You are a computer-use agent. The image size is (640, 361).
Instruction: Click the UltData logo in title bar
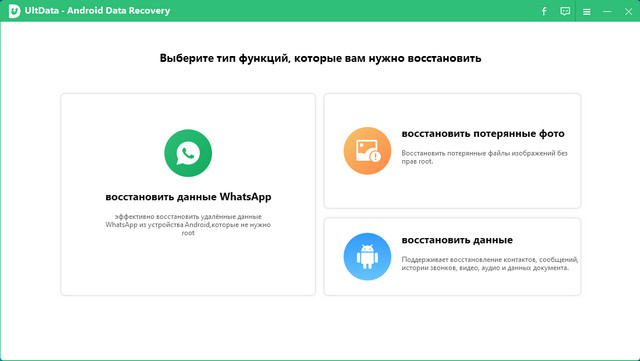14,11
